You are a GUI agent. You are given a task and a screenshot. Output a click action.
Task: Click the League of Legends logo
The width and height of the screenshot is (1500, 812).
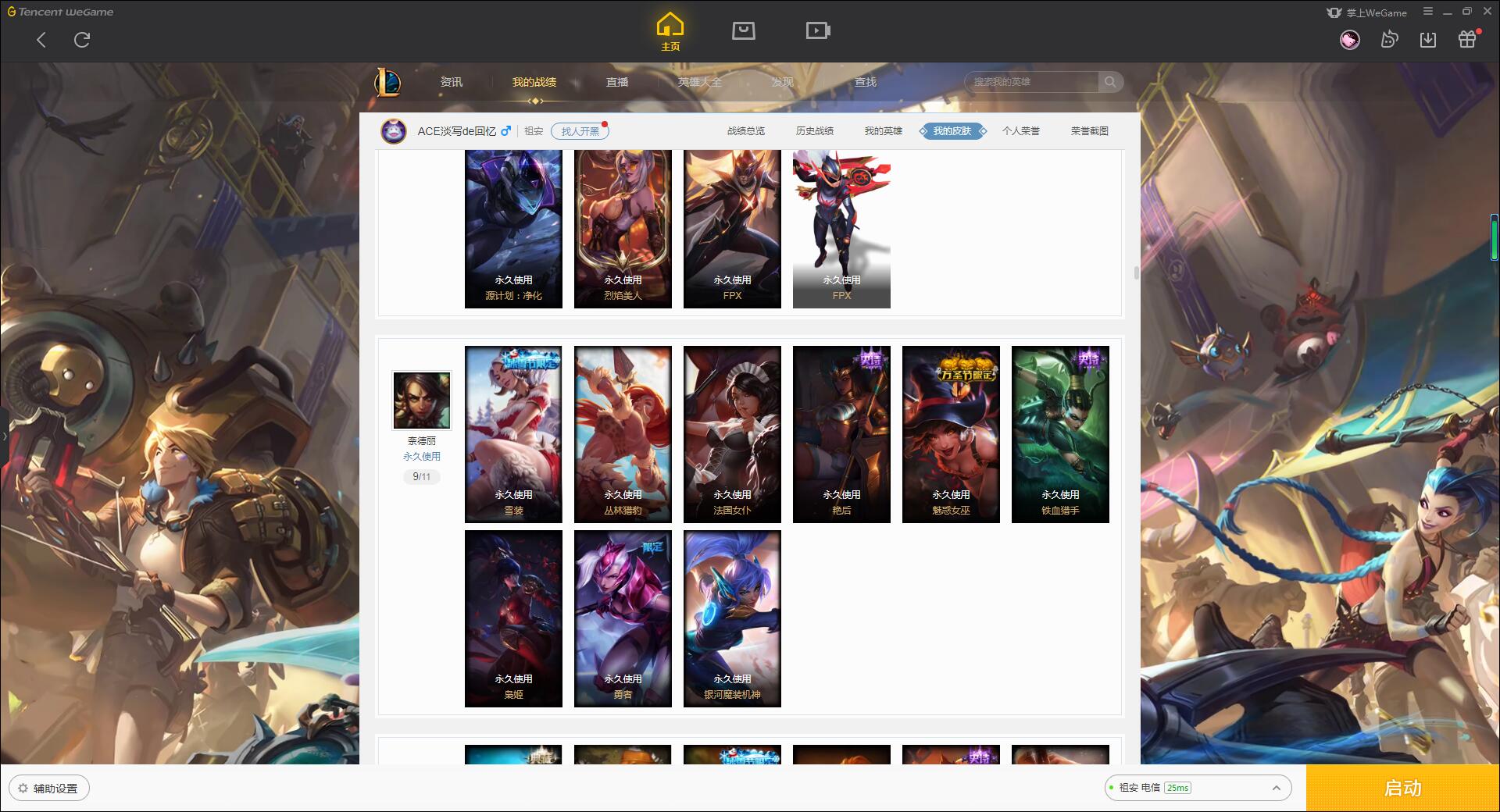click(387, 82)
